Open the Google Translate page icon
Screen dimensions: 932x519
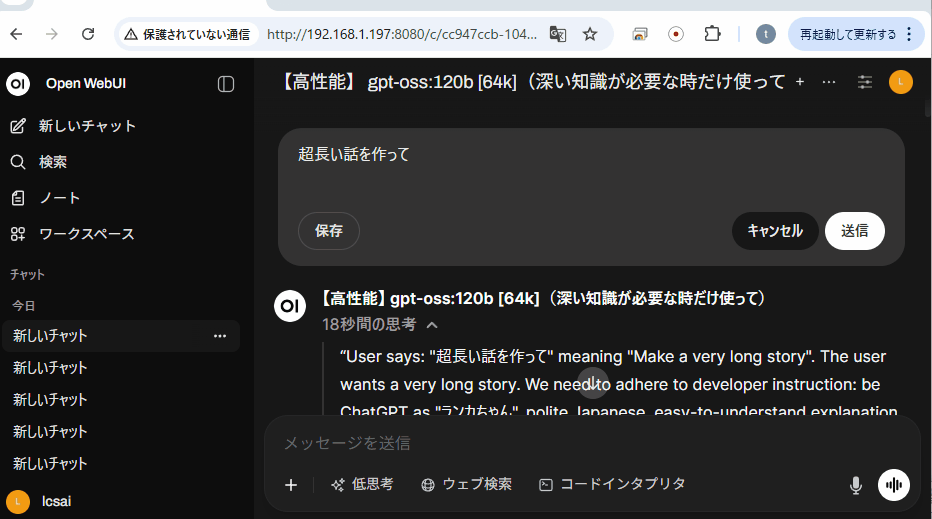[558, 34]
